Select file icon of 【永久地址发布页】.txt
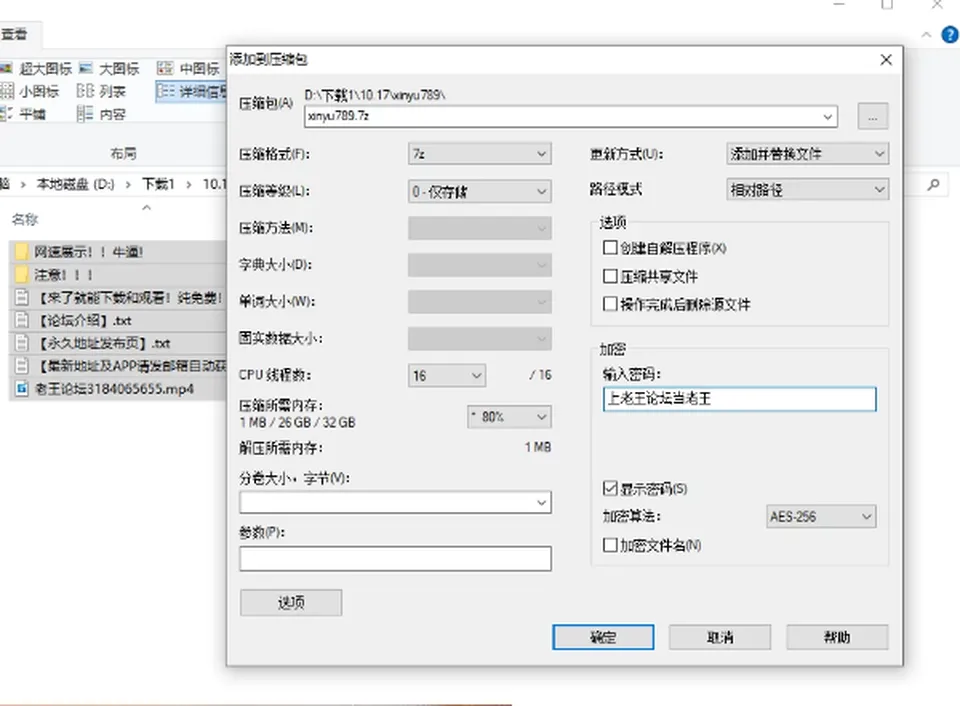 click(x=21, y=343)
